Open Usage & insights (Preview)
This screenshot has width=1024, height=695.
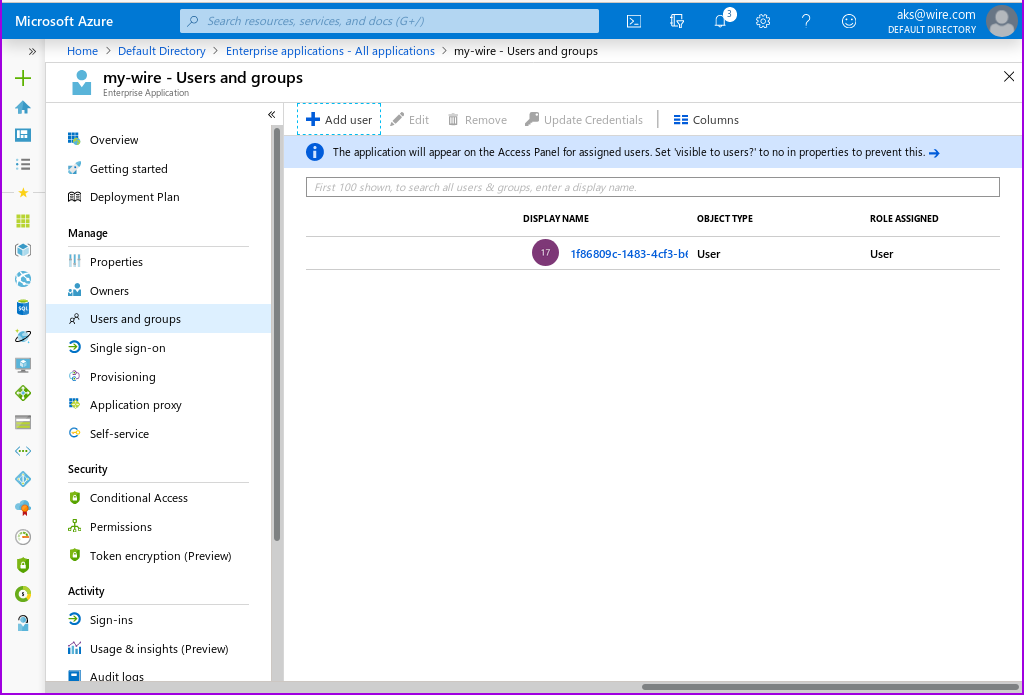tap(157, 649)
